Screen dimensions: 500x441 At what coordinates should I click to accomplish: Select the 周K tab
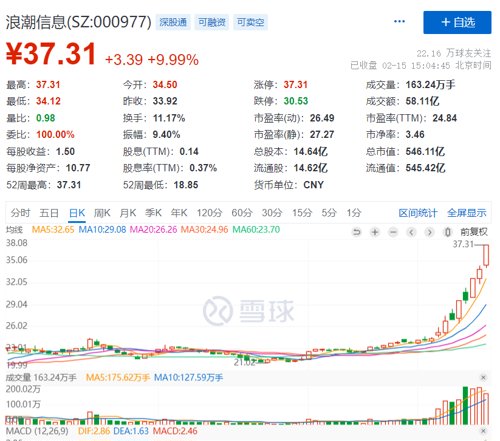tap(102, 213)
